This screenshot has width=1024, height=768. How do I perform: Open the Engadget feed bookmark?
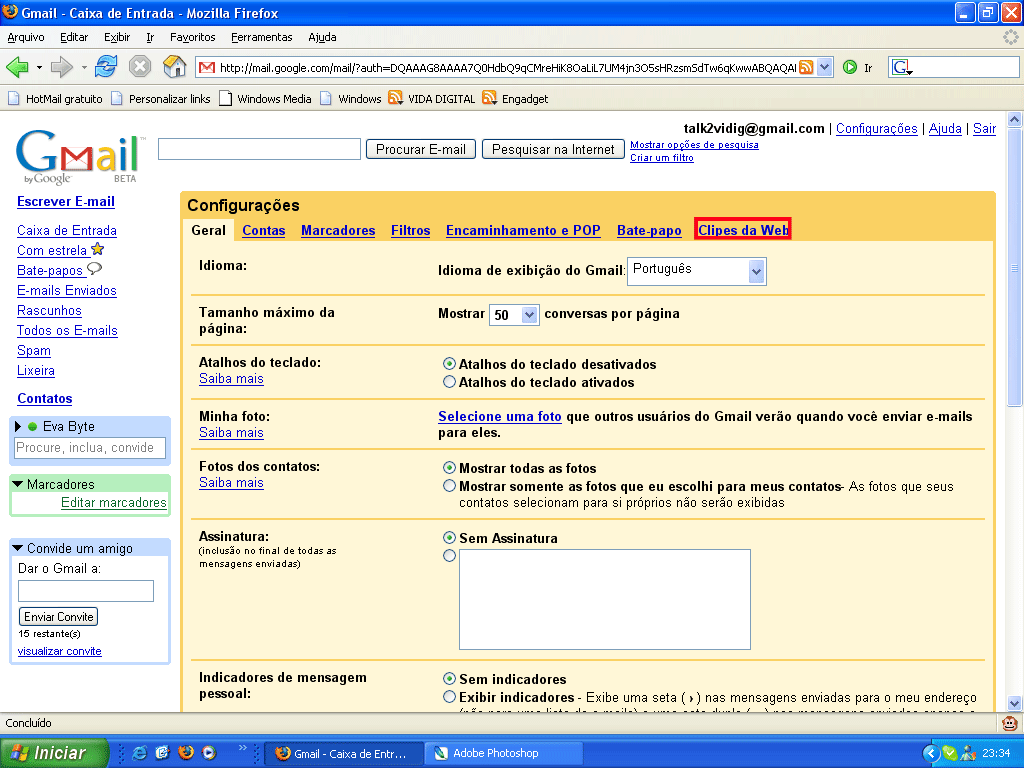(x=515, y=99)
